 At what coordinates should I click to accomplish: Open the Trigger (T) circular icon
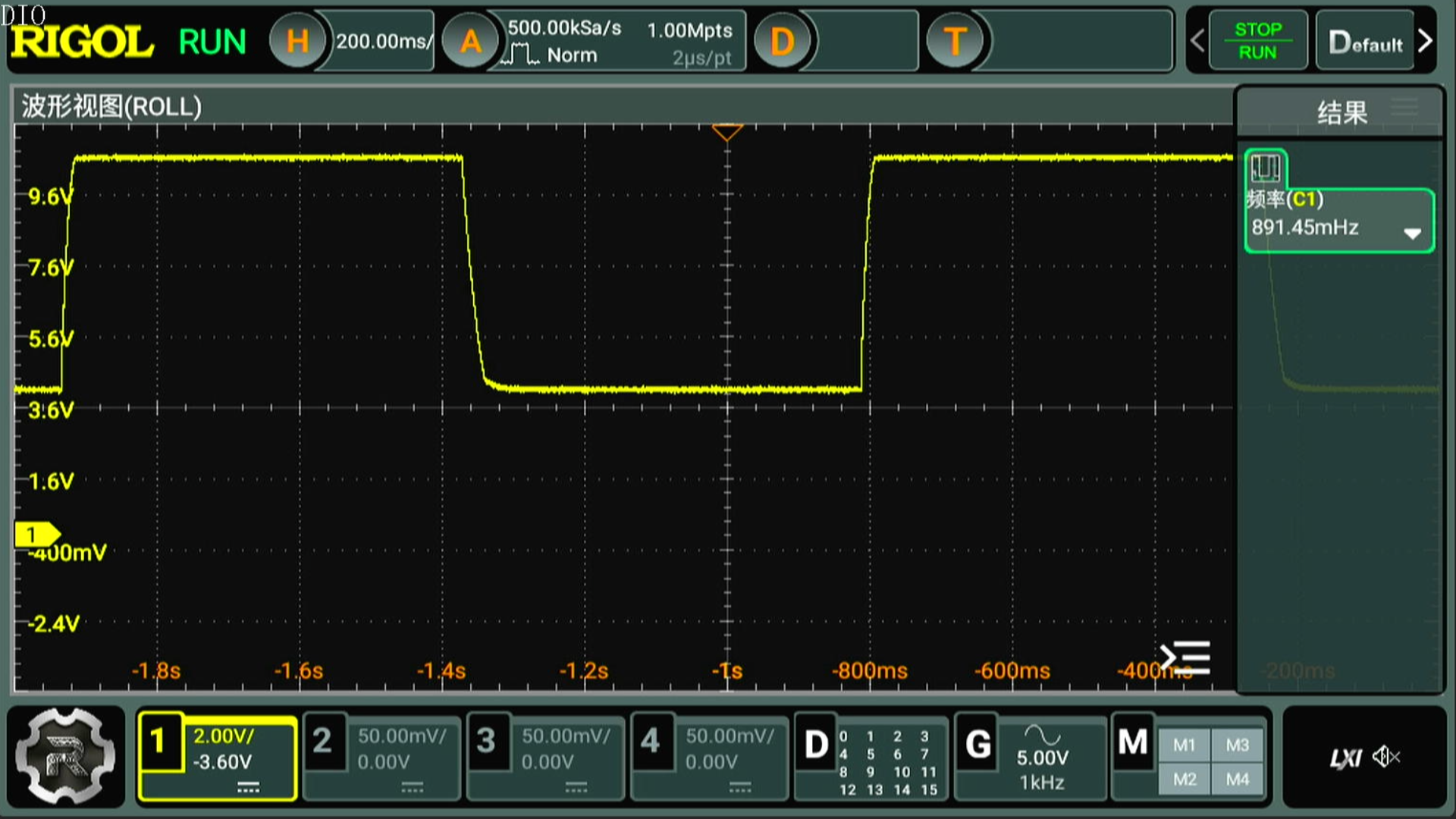[x=955, y=41]
